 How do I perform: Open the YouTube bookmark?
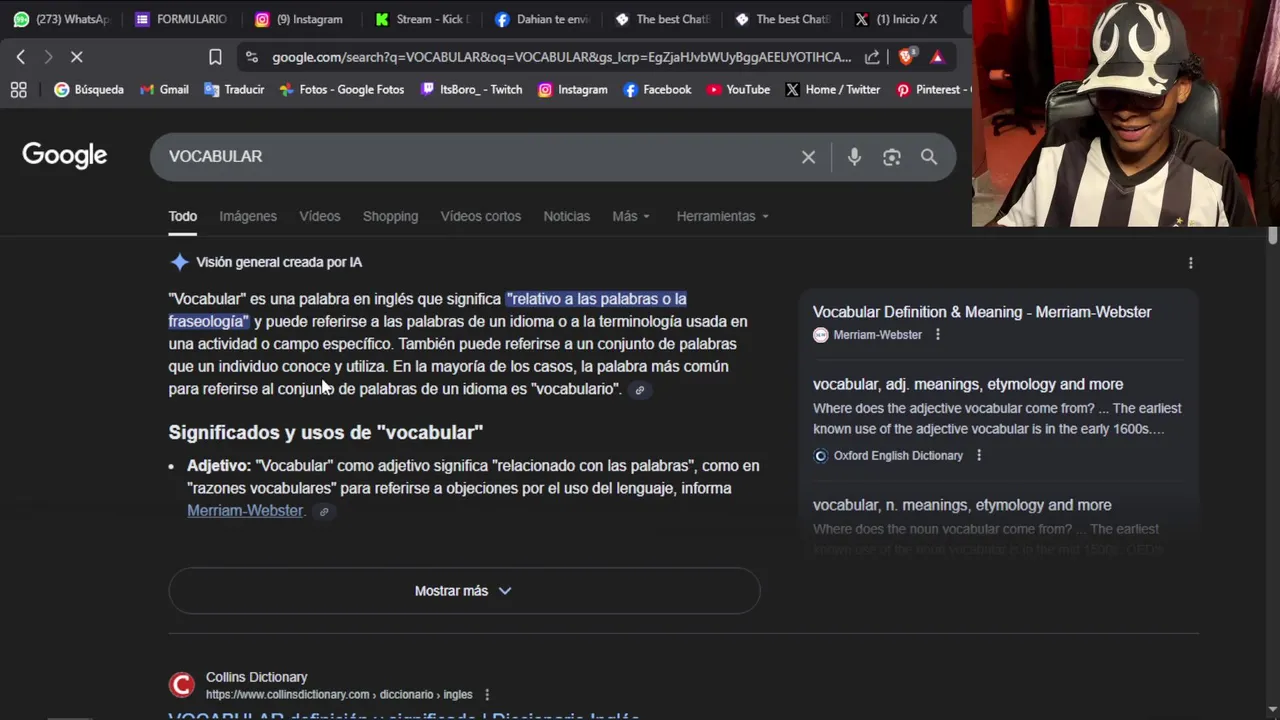pyautogui.click(x=738, y=90)
